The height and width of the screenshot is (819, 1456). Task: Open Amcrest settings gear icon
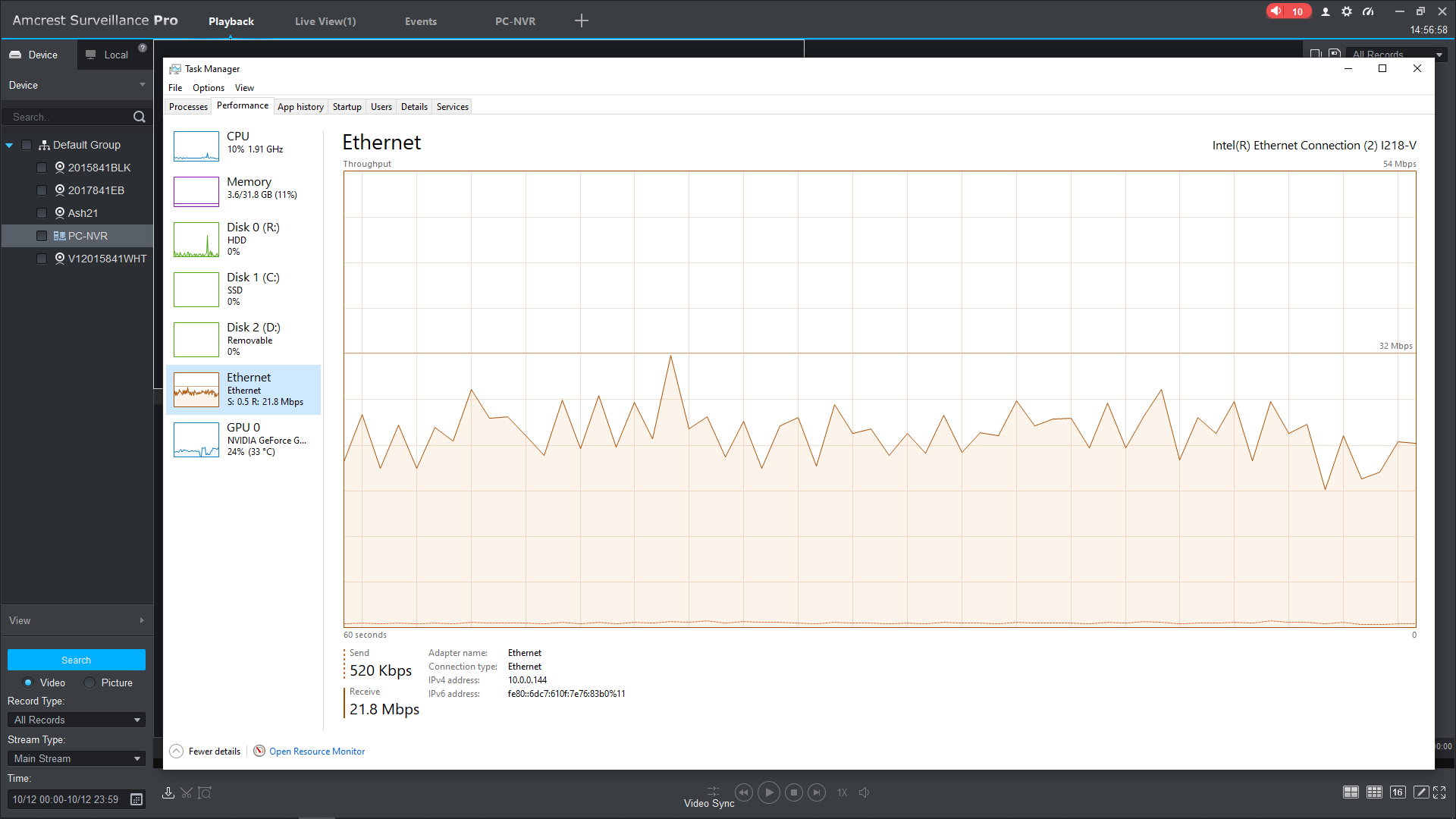point(1347,11)
